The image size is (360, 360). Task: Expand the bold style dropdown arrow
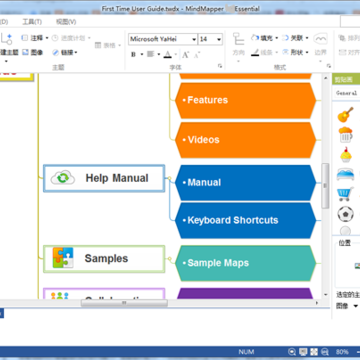pos(142,54)
